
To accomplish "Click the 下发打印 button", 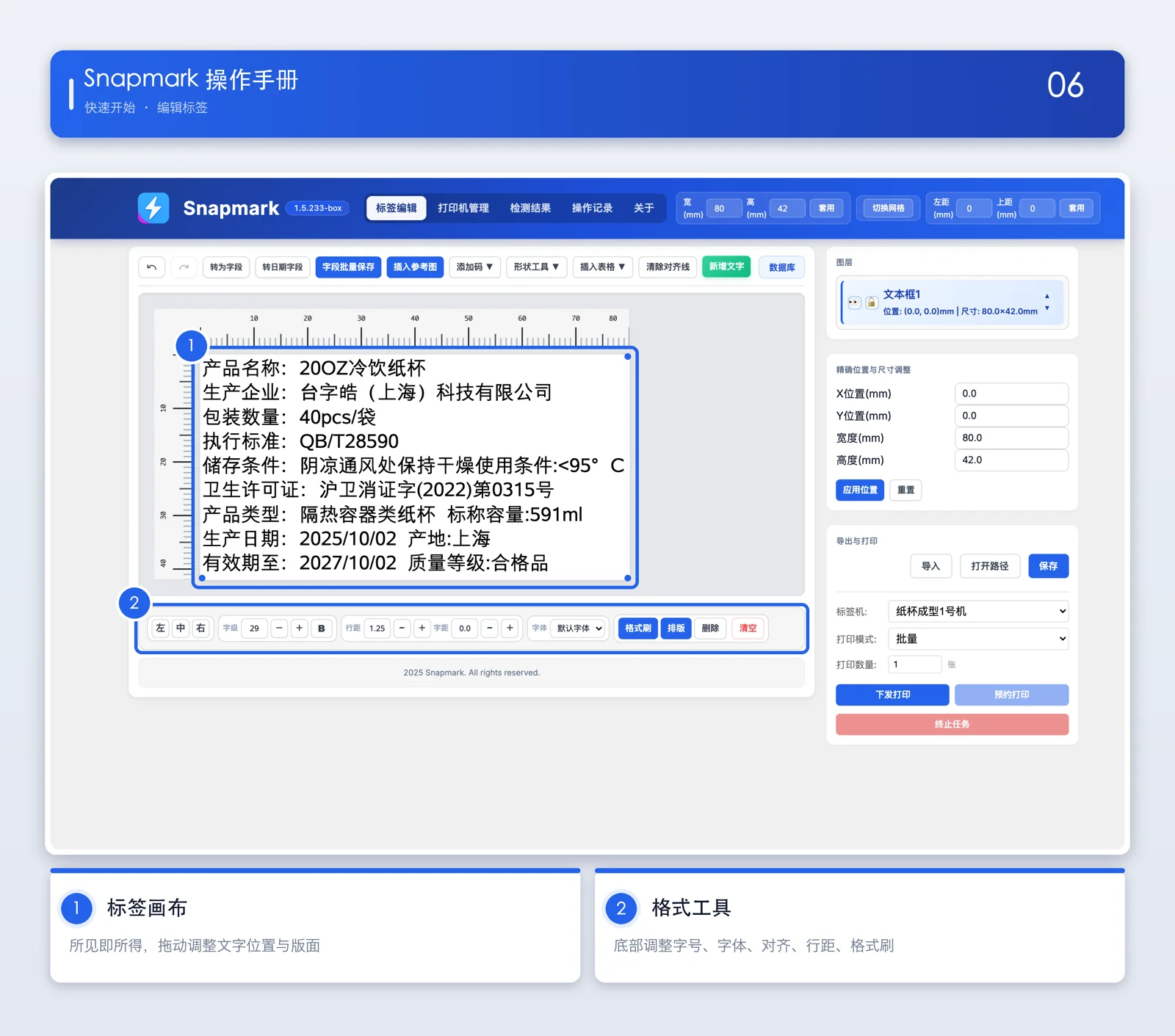I will pyautogui.click(x=893, y=695).
